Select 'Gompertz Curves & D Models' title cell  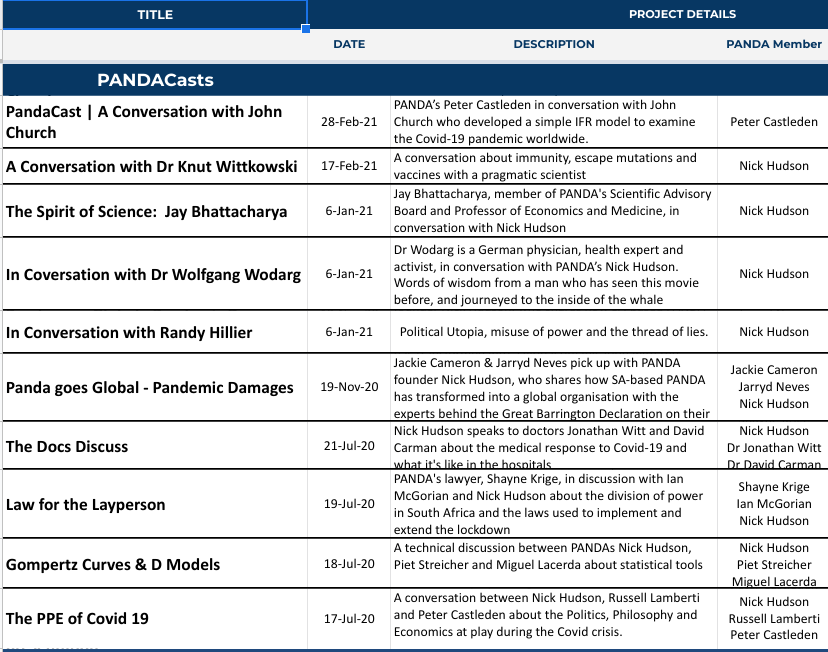pyautogui.click(x=155, y=564)
